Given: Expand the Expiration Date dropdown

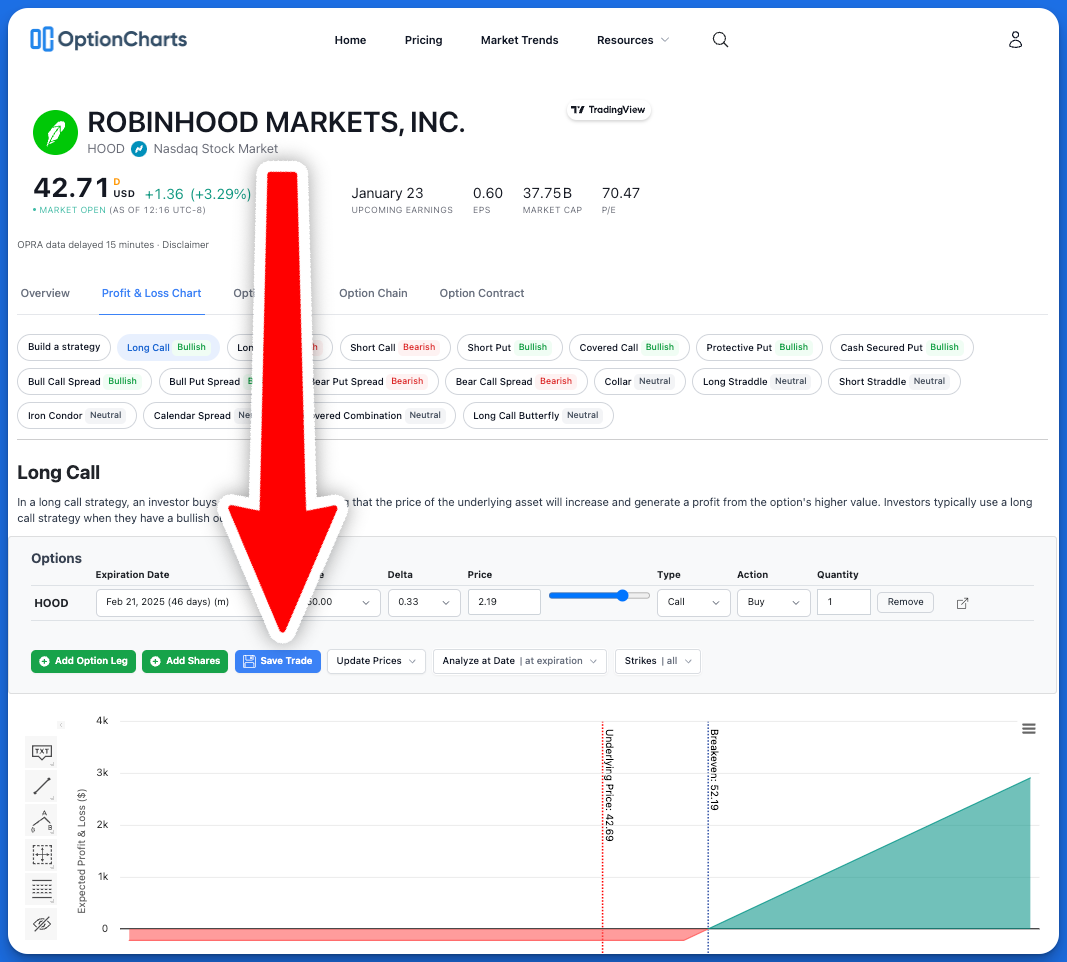Looking at the screenshot, I should click(x=175, y=602).
